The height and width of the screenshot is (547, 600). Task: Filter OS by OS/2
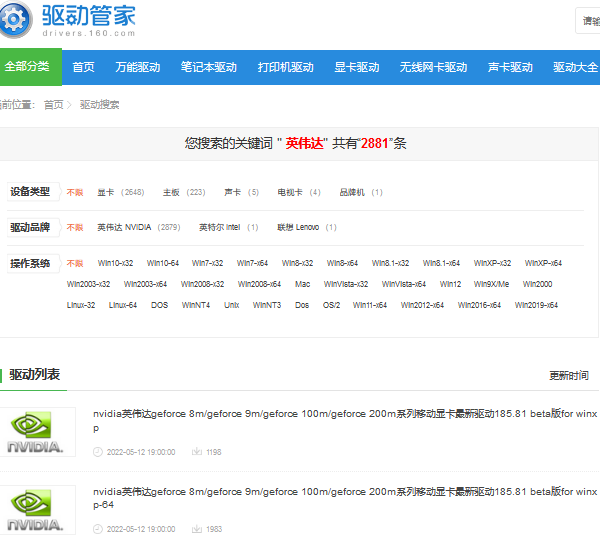point(331,305)
